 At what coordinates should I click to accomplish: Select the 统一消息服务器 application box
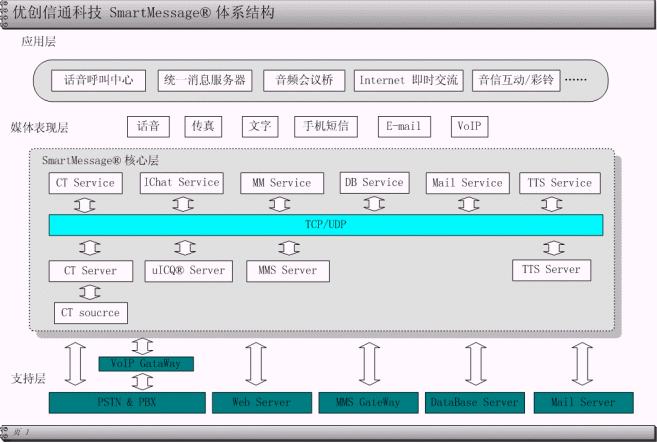pos(205,80)
